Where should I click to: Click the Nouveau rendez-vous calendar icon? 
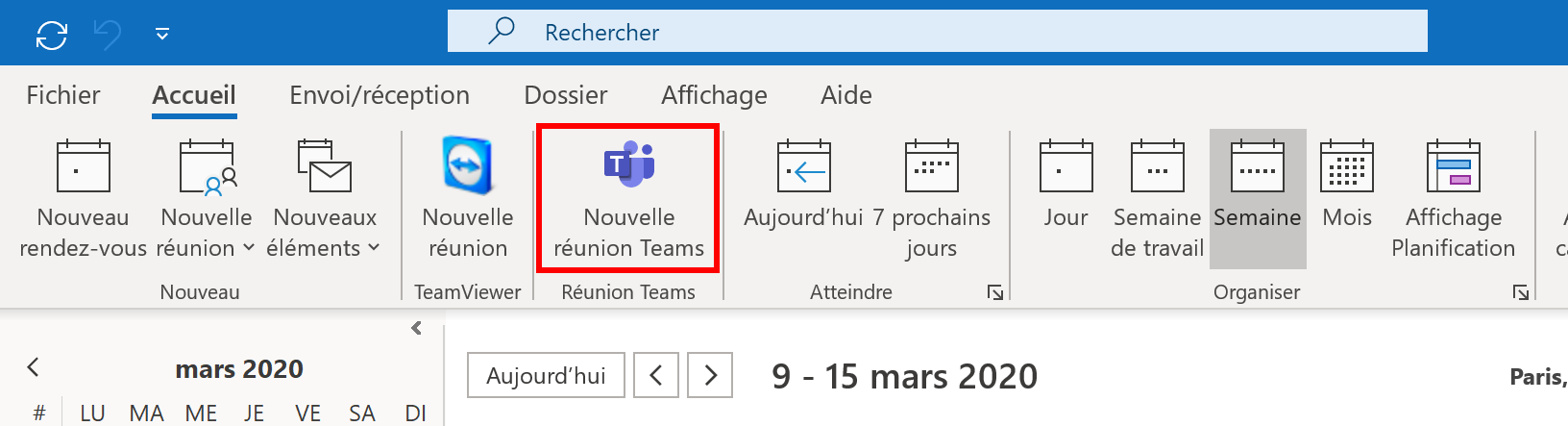[84, 166]
